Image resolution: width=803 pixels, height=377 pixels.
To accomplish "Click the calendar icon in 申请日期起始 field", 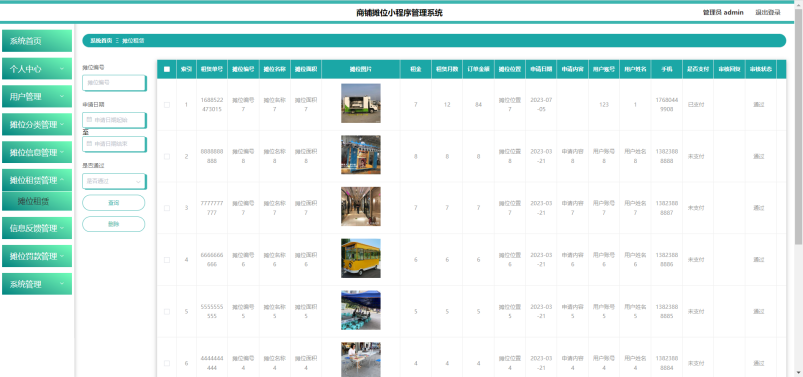I will point(90,120).
